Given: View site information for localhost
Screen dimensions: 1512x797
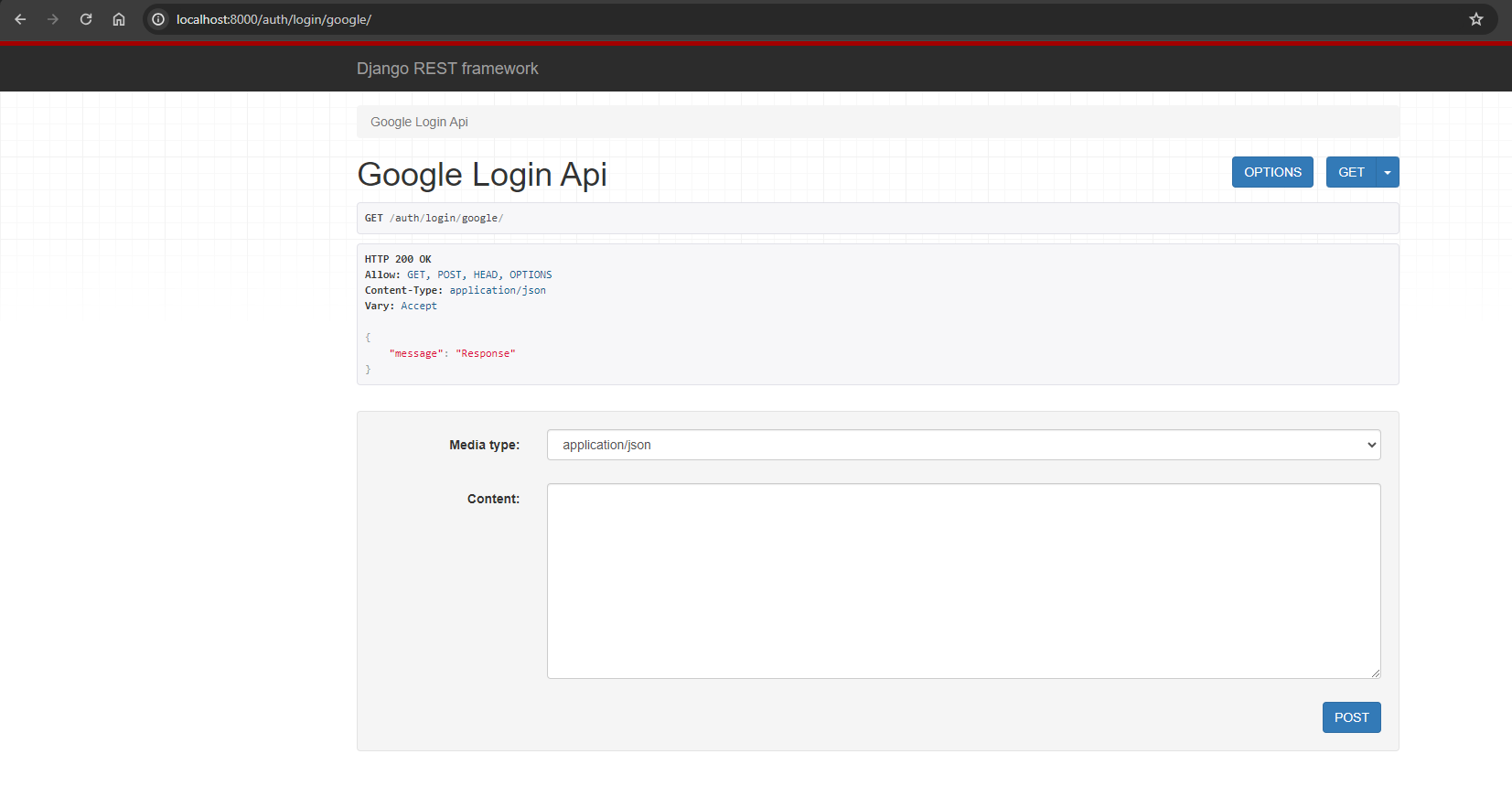Looking at the screenshot, I should pos(158,19).
